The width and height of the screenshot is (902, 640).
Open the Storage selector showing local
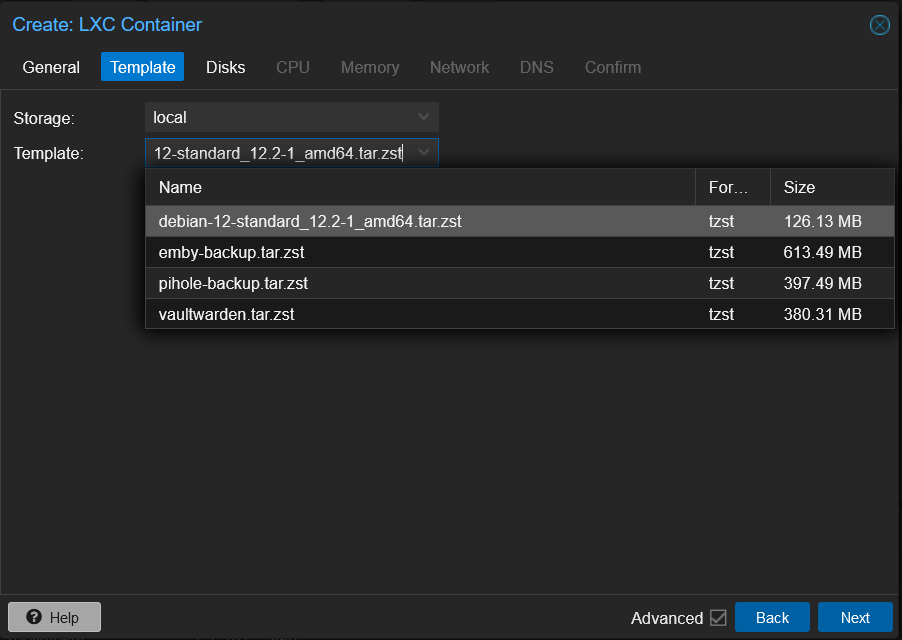[290, 117]
